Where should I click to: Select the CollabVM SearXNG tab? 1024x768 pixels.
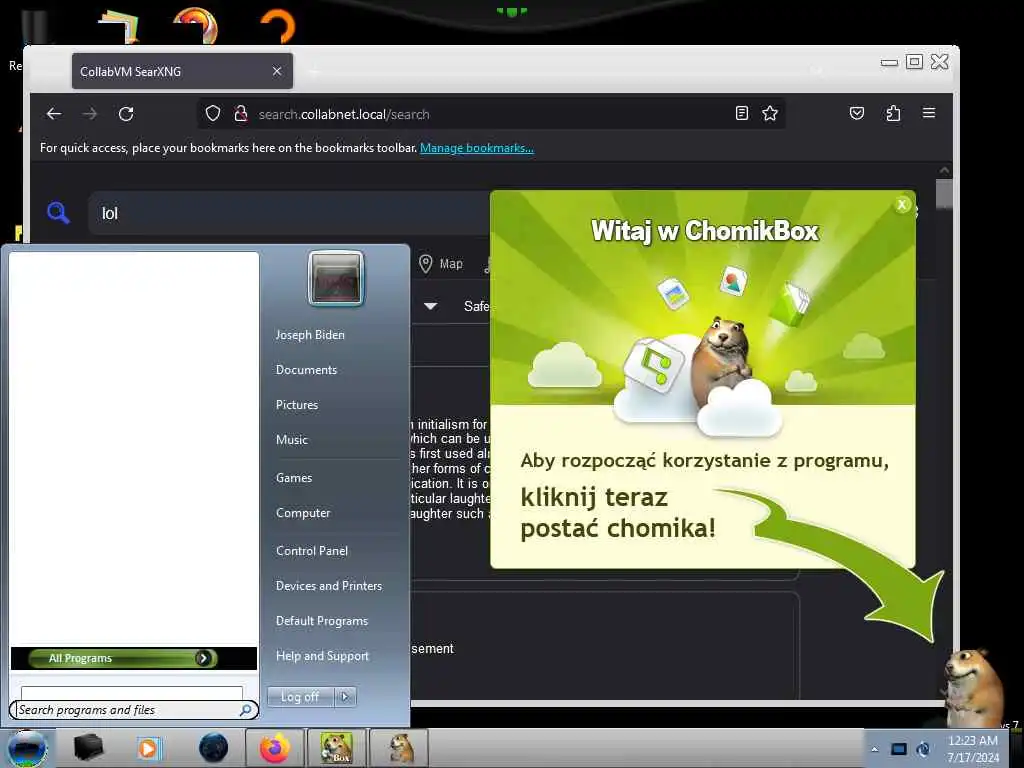(x=182, y=71)
